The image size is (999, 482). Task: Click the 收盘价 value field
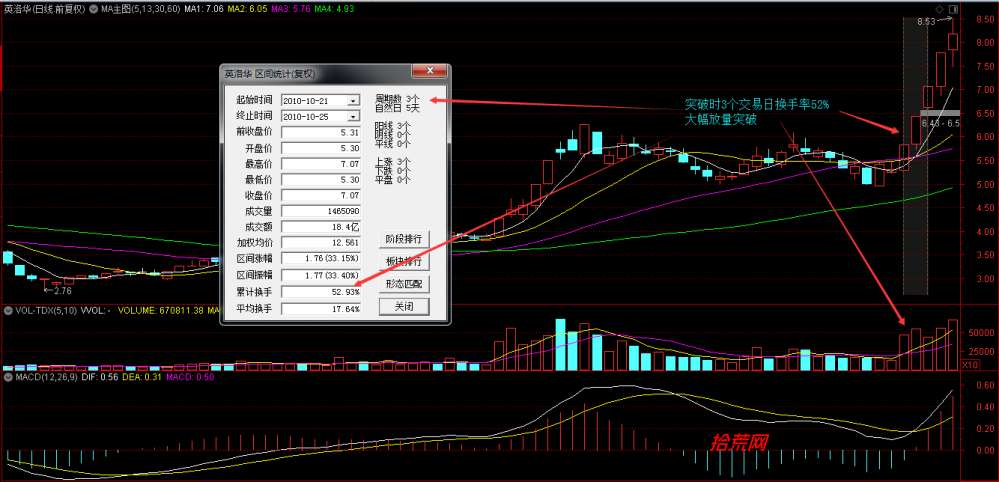tap(321, 195)
